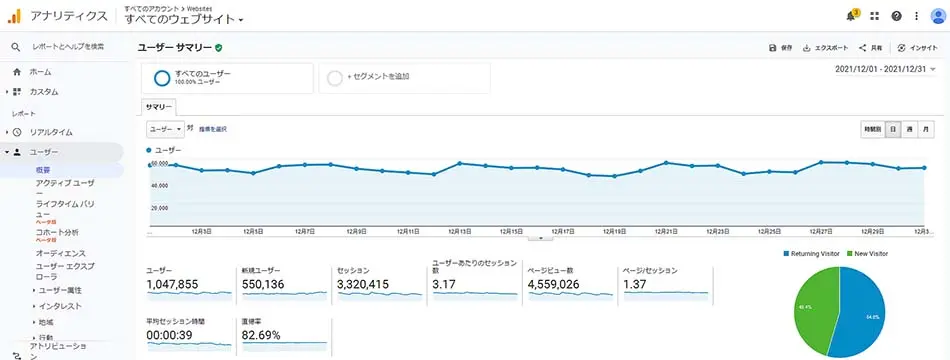This screenshot has height=360, width=950.
Task: Switch chart granularity to 週
Action: pos(909,129)
